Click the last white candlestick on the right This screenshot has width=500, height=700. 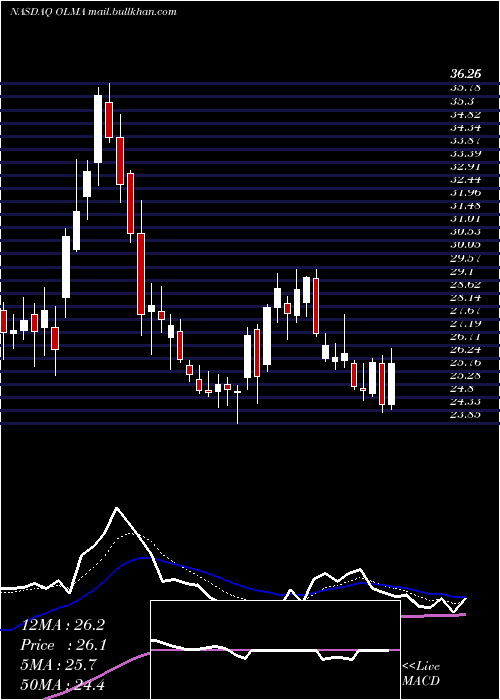(392, 384)
